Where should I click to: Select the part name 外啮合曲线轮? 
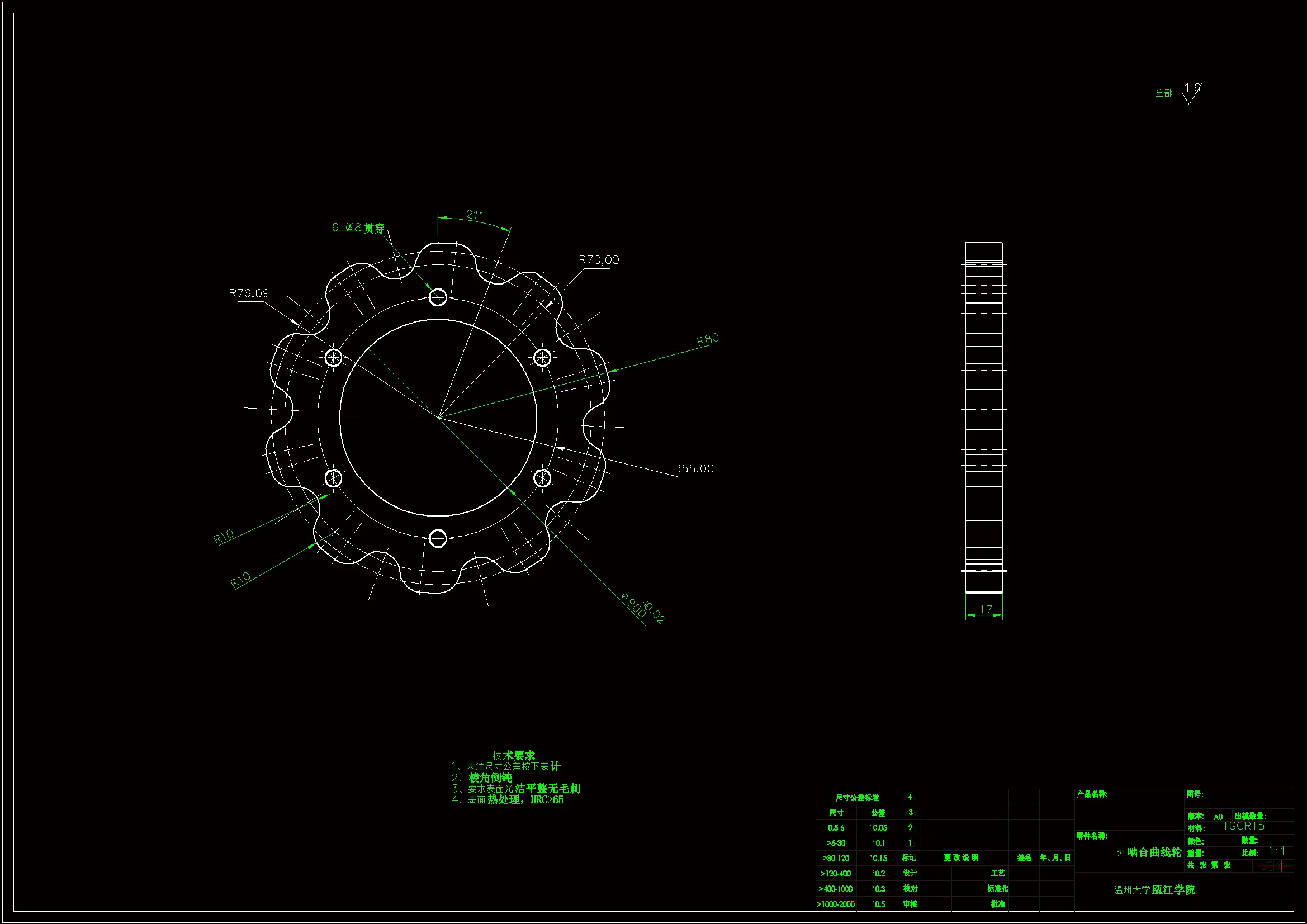click(1149, 852)
